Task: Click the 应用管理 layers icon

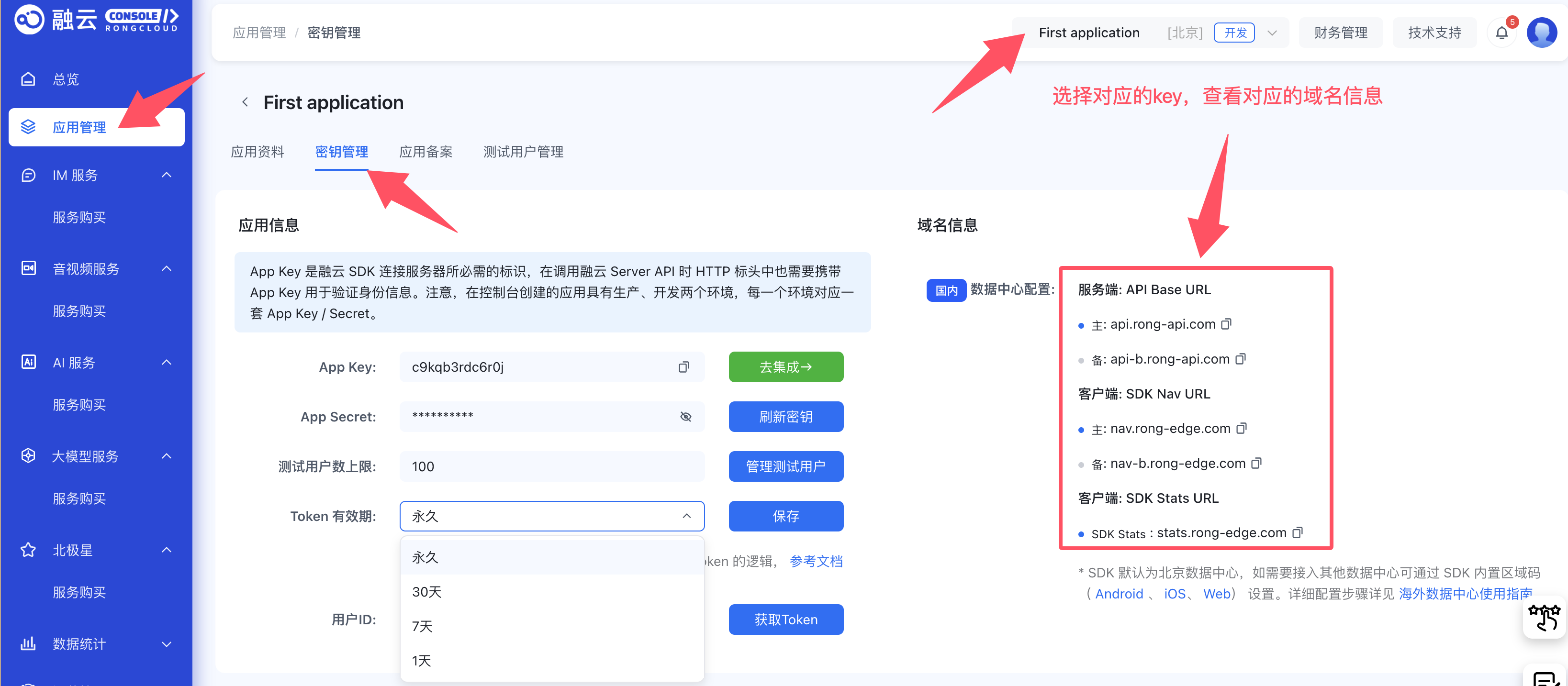Action: (x=28, y=127)
